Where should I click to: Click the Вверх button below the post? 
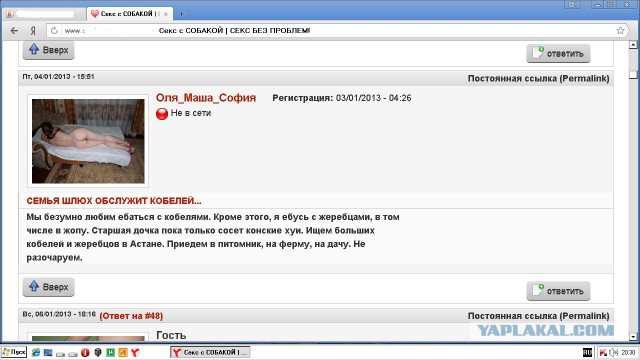tap(49, 287)
